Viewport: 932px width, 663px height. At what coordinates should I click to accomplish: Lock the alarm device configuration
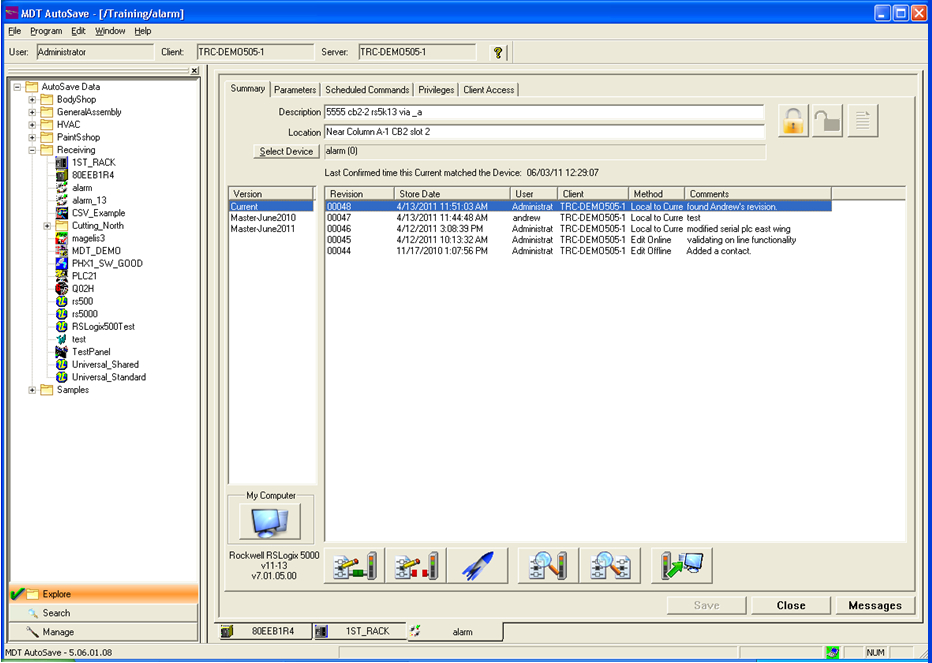[791, 121]
